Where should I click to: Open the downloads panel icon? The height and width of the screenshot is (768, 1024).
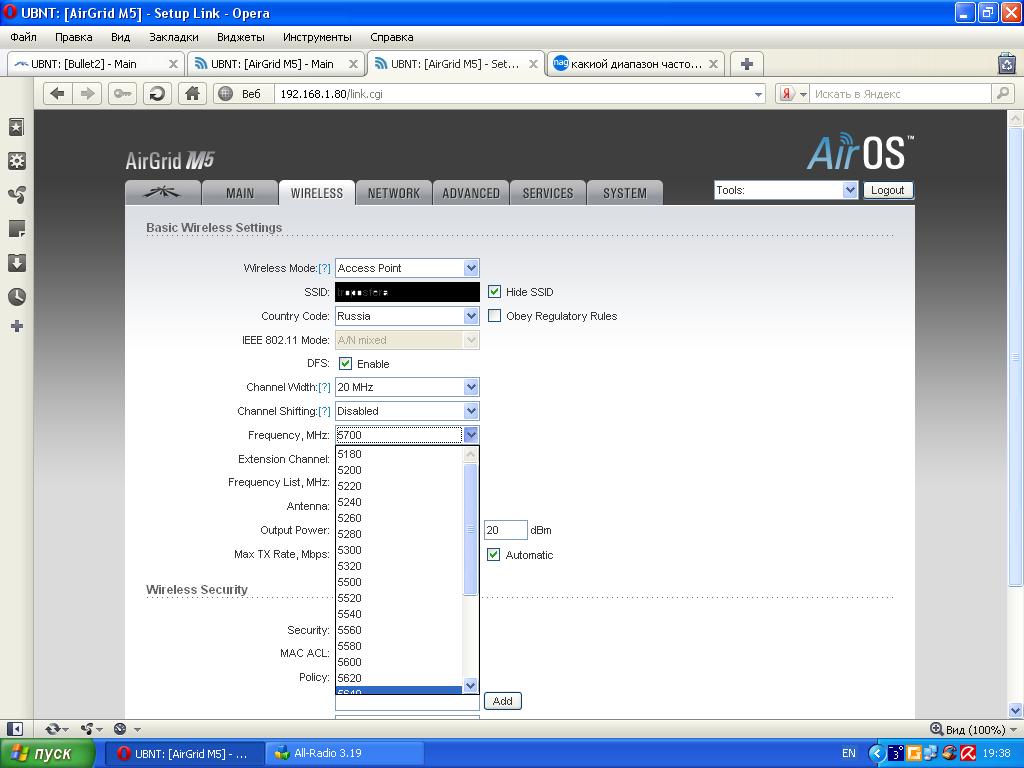click(x=16, y=263)
